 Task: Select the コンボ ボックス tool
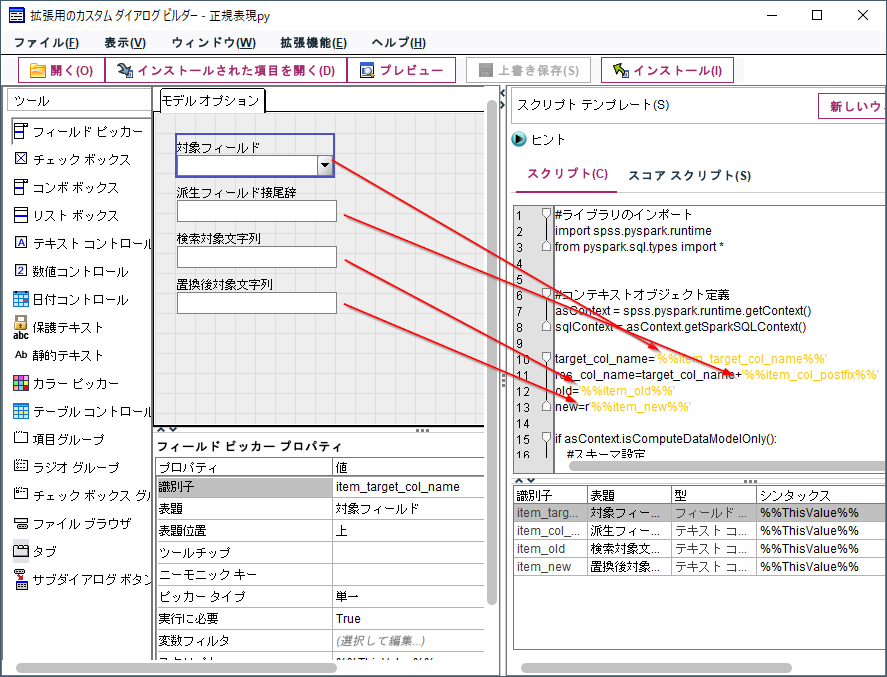(x=67, y=187)
